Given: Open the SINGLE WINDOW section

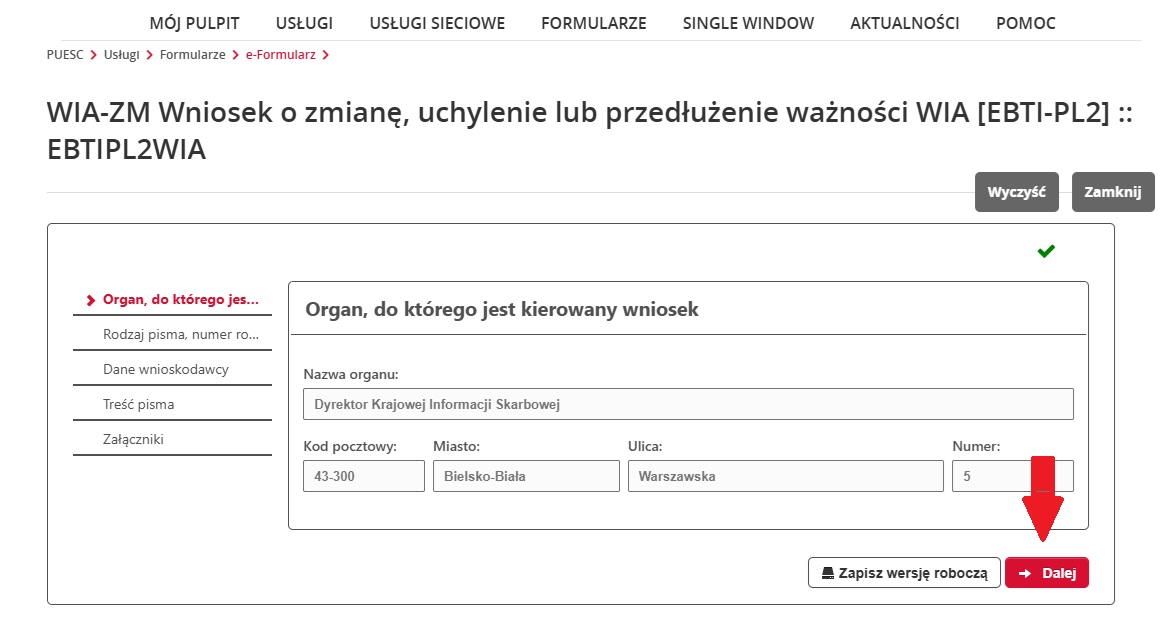Looking at the screenshot, I should tap(747, 22).
